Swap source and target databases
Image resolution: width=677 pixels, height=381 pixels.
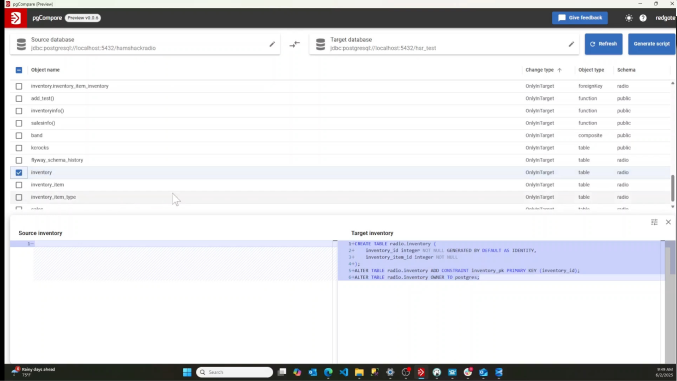click(294, 44)
